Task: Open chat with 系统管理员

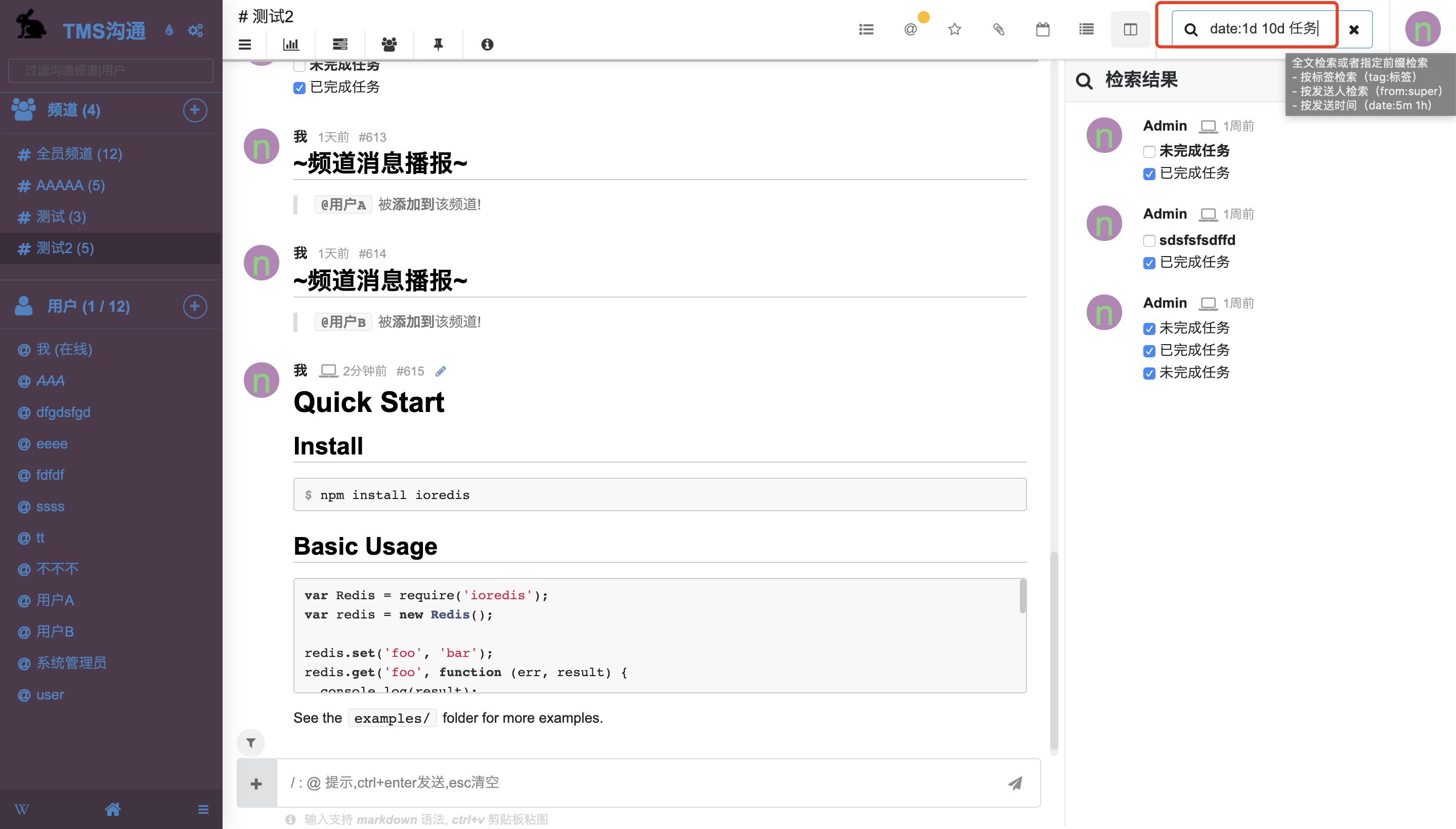Action: pos(110,663)
